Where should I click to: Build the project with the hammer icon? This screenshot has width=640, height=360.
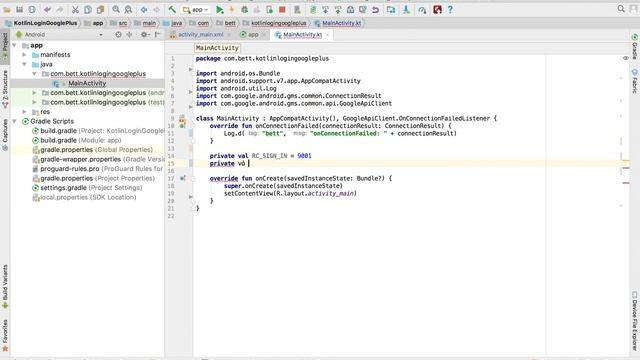[172, 9]
